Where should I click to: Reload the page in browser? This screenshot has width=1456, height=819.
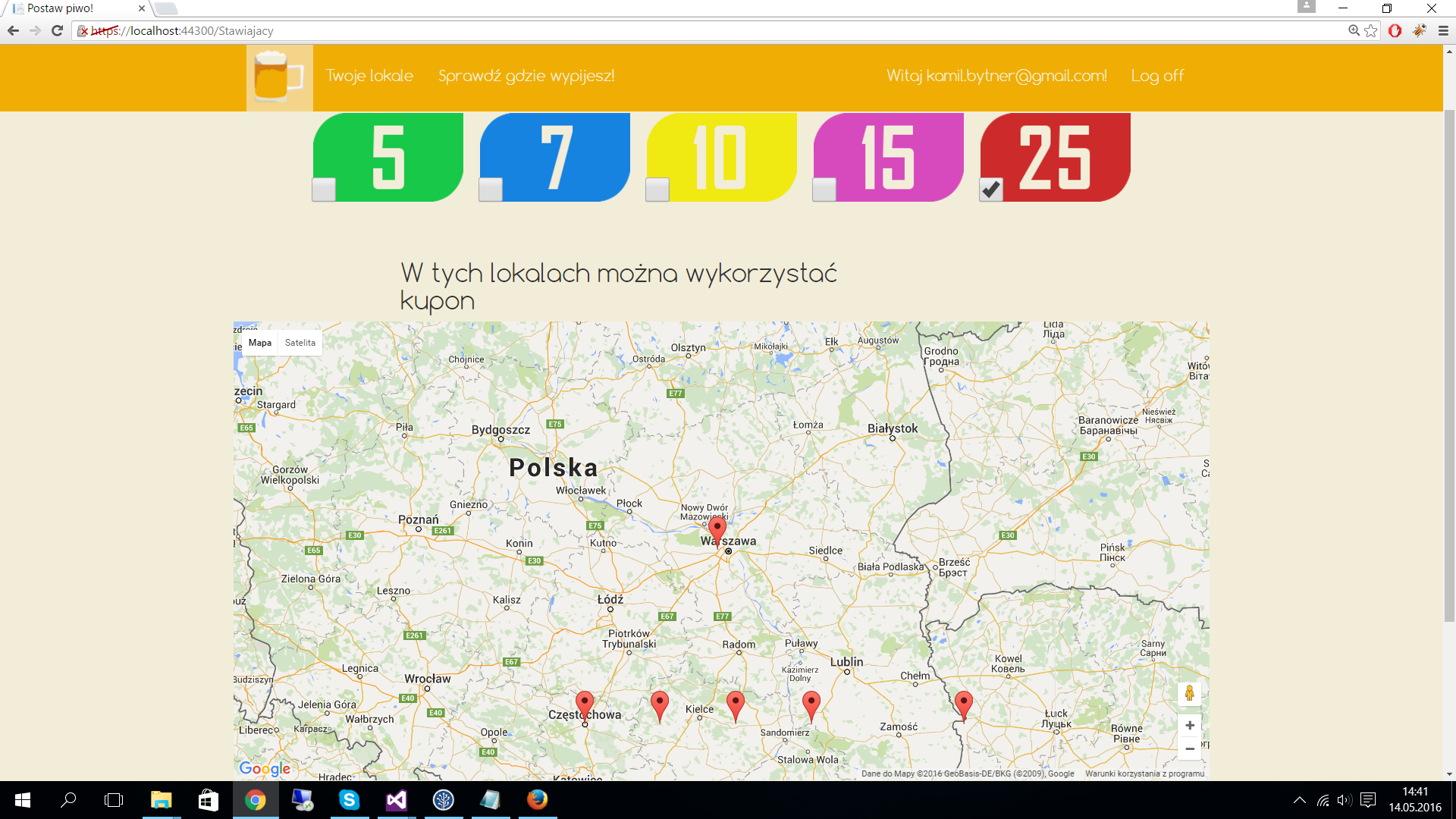pos(57,31)
